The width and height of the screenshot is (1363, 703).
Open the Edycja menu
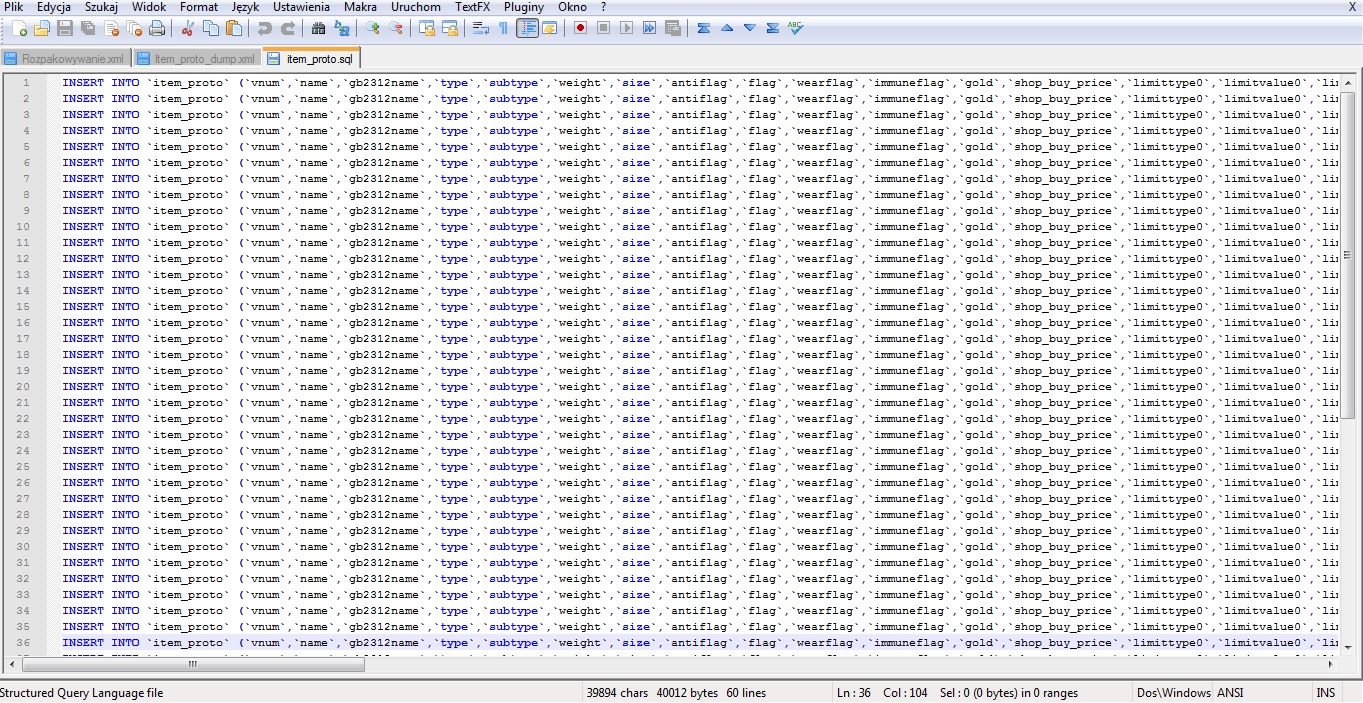click(54, 7)
